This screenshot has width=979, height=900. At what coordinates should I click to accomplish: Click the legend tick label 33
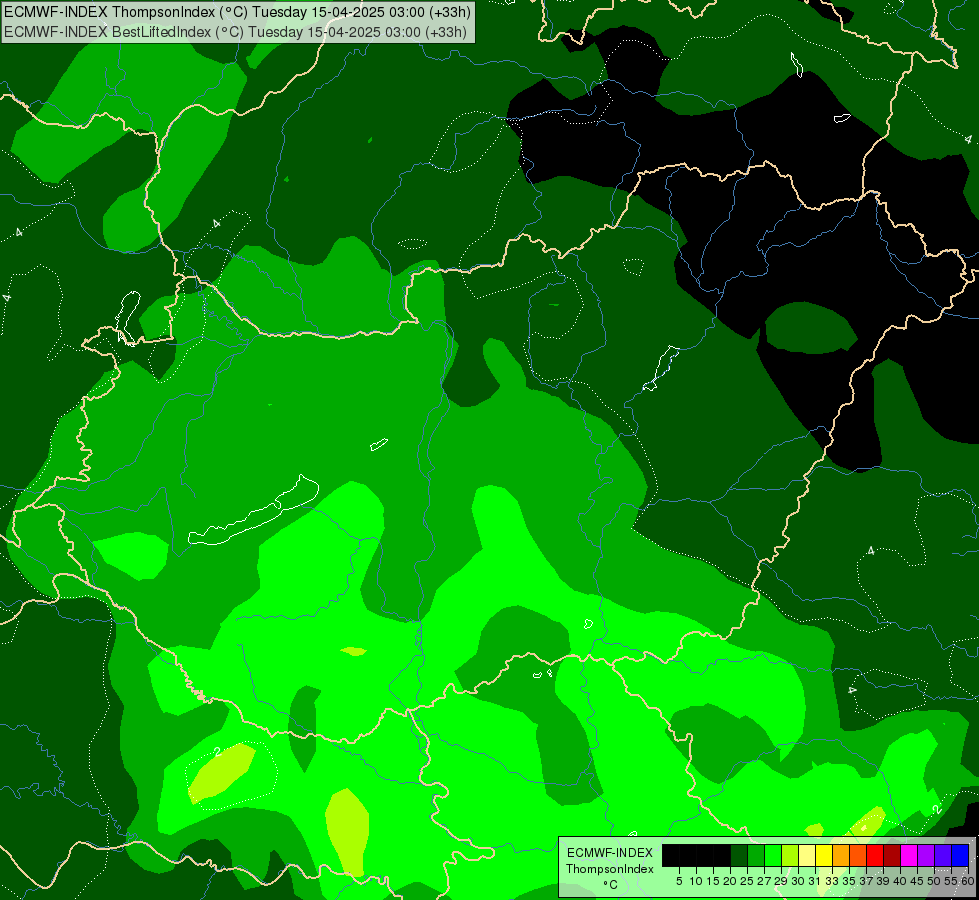pyautogui.click(x=832, y=881)
